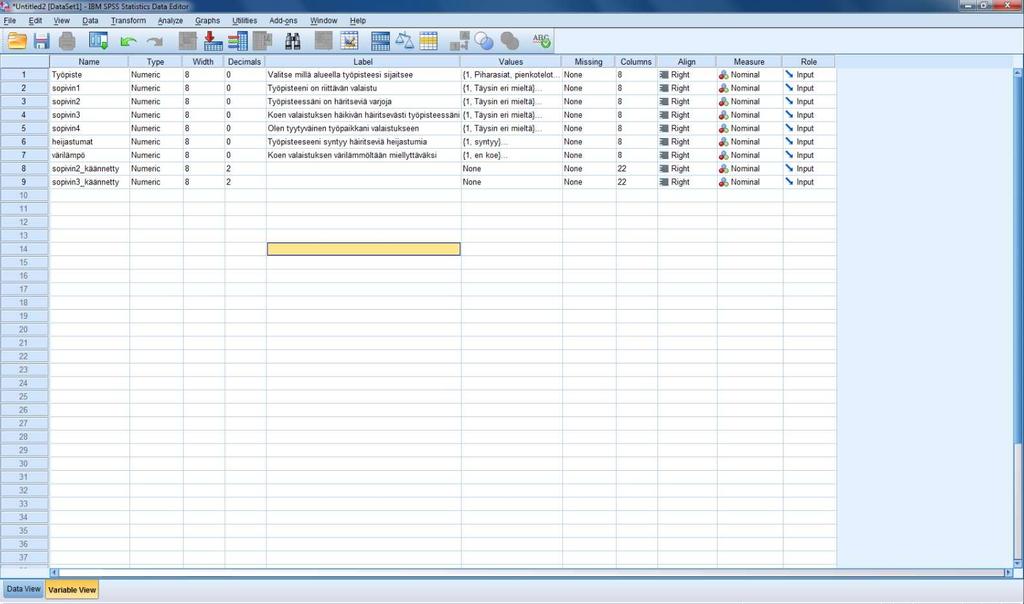The width and height of the screenshot is (1024, 604).
Task: Run Spell Check with the ABC icon
Action: (x=541, y=41)
